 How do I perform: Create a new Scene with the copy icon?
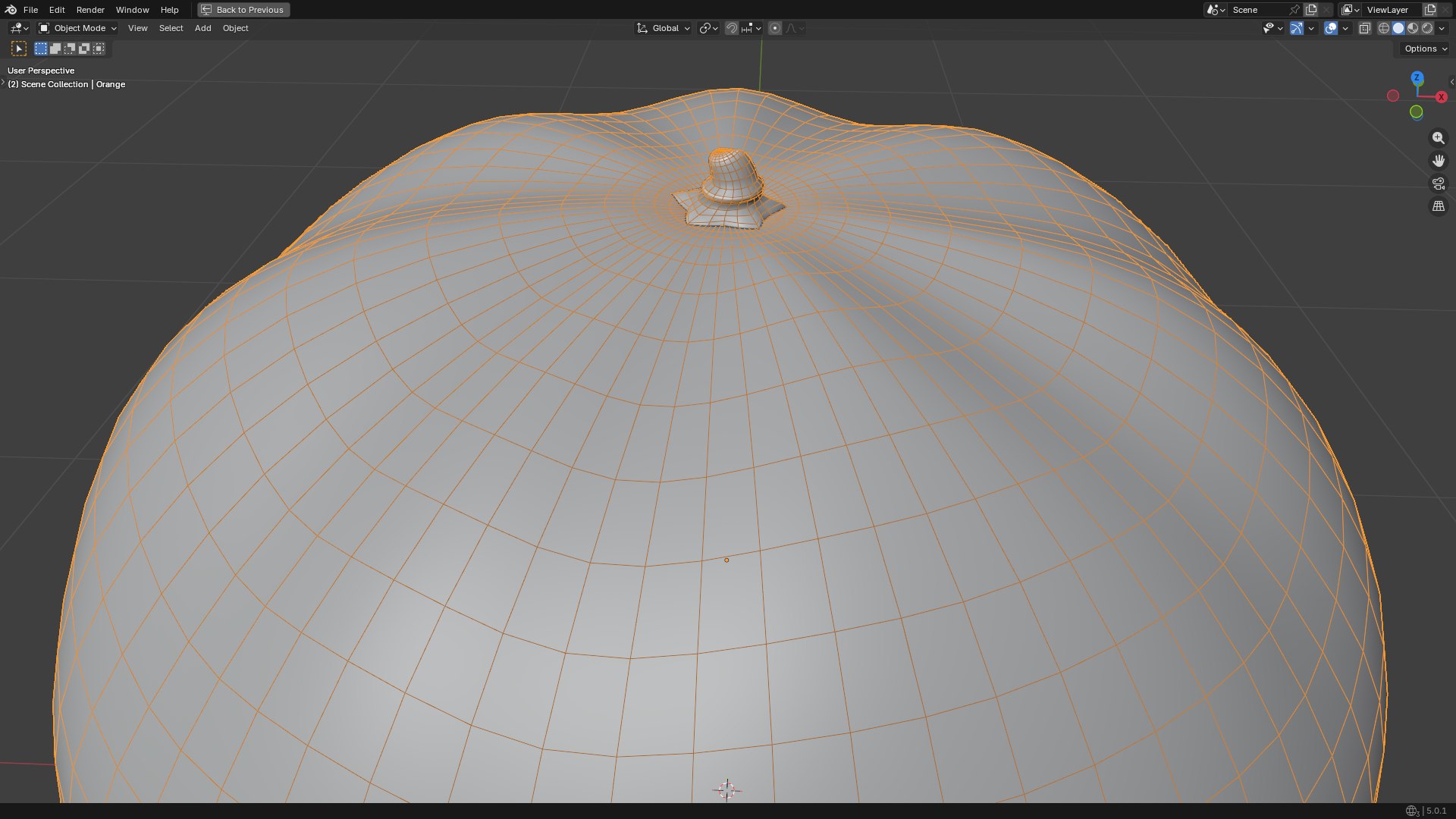(x=1311, y=10)
